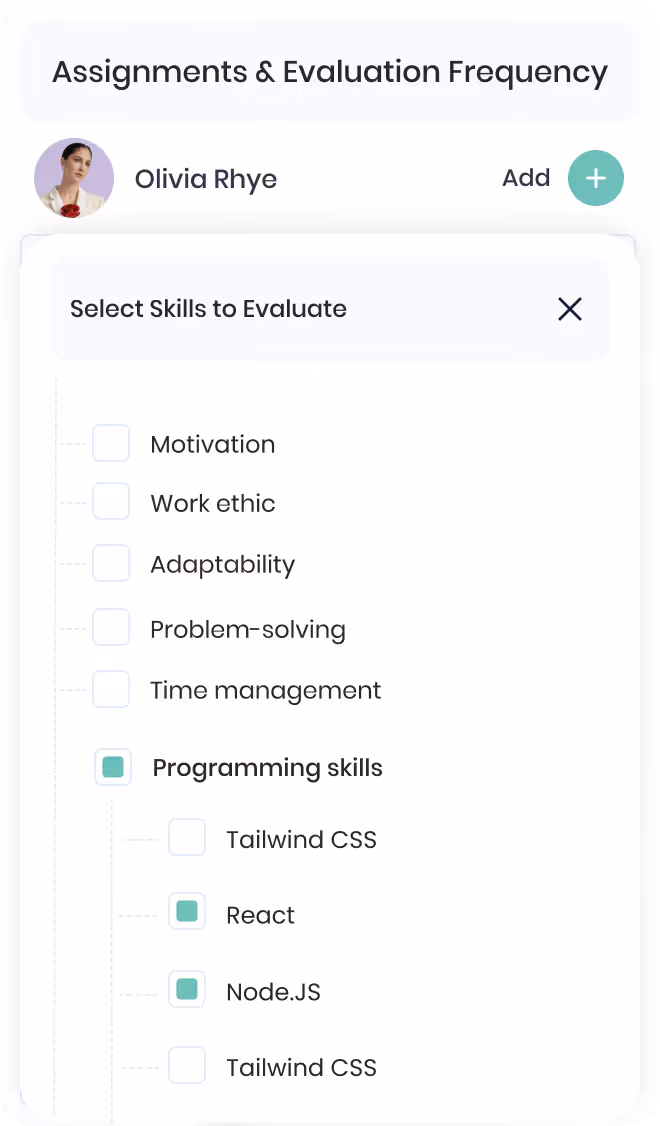Image resolution: width=660 pixels, height=1126 pixels.
Task: Check the Tailwind CSS box below Node.JS
Action: [187, 1065]
